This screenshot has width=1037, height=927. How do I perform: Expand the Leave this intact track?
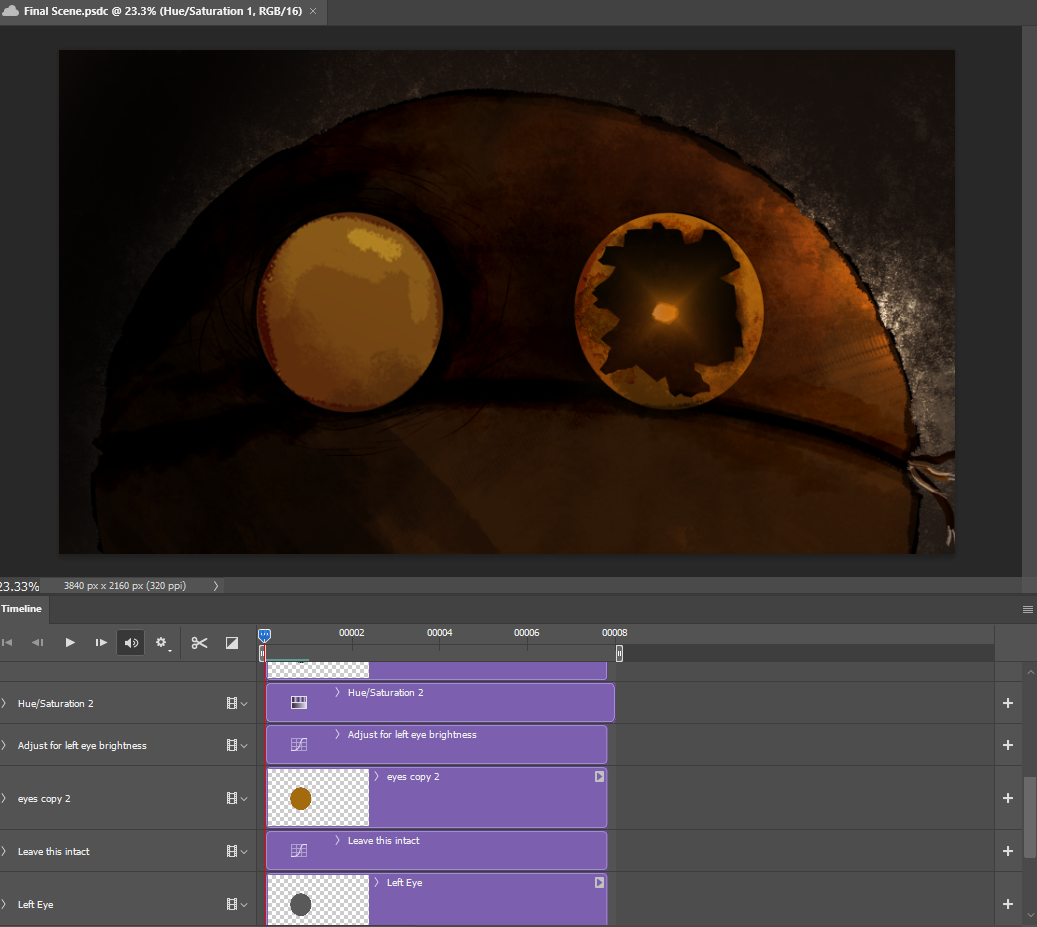pos(4,851)
